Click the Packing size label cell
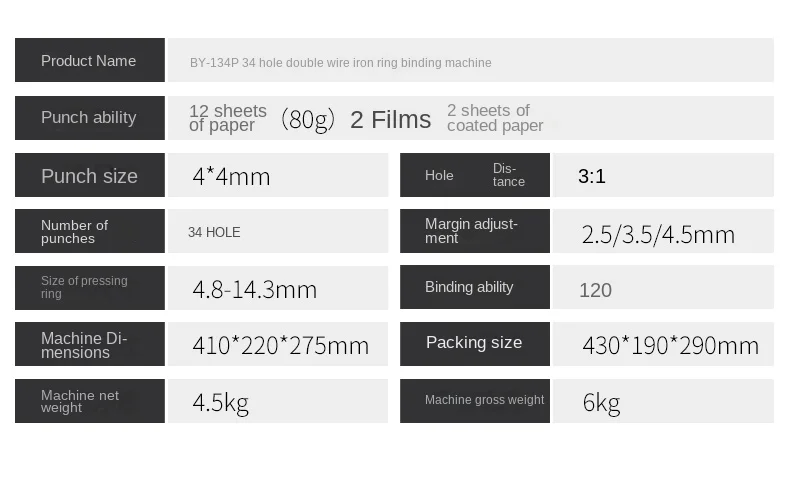Screen dimensions: 790x487 (x=475, y=343)
